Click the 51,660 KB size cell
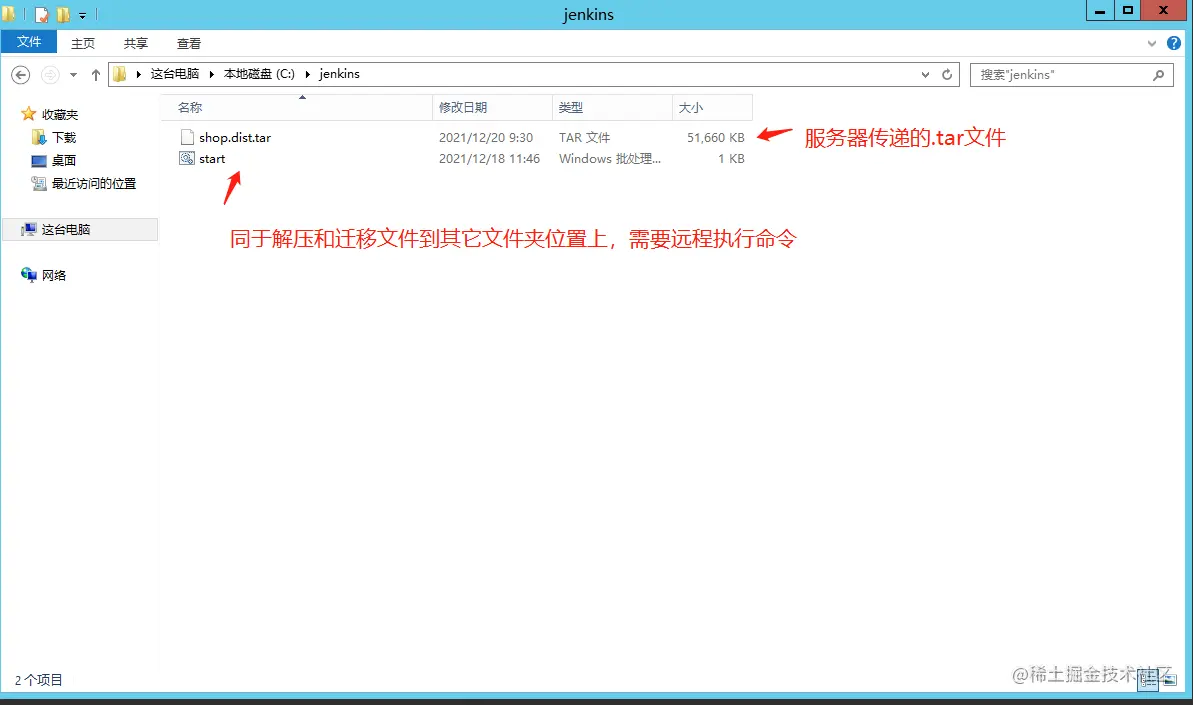Image resolution: width=1193 pixels, height=705 pixels. point(715,137)
